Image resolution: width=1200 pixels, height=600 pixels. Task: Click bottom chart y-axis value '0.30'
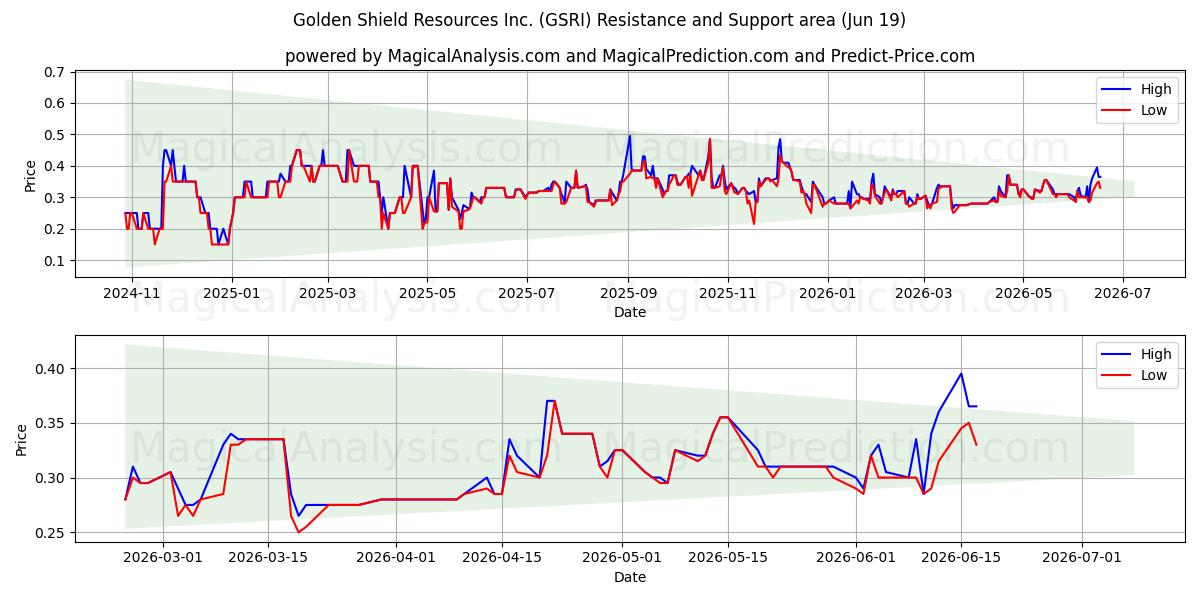pos(50,478)
